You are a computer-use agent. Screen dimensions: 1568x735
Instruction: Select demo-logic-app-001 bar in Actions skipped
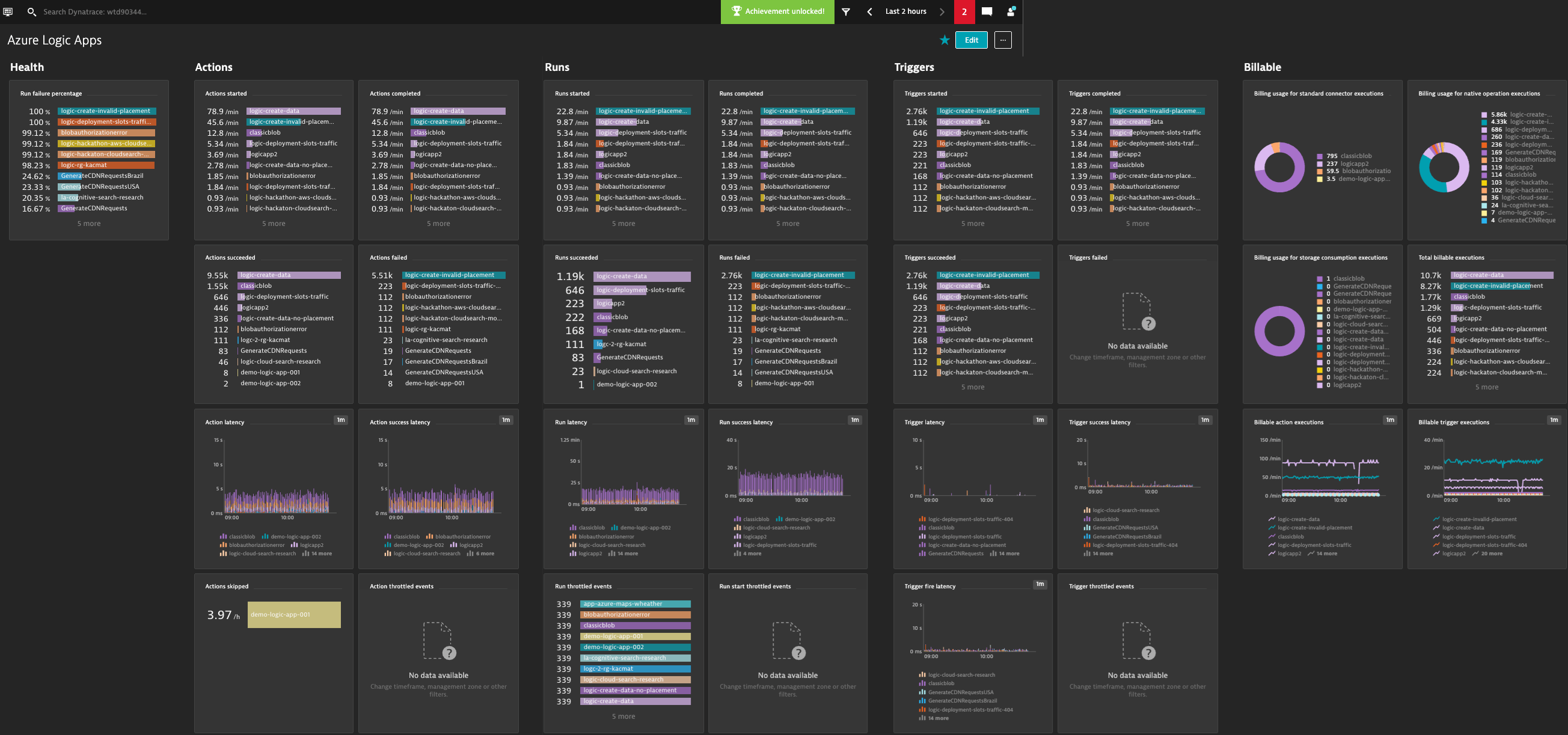(x=294, y=615)
